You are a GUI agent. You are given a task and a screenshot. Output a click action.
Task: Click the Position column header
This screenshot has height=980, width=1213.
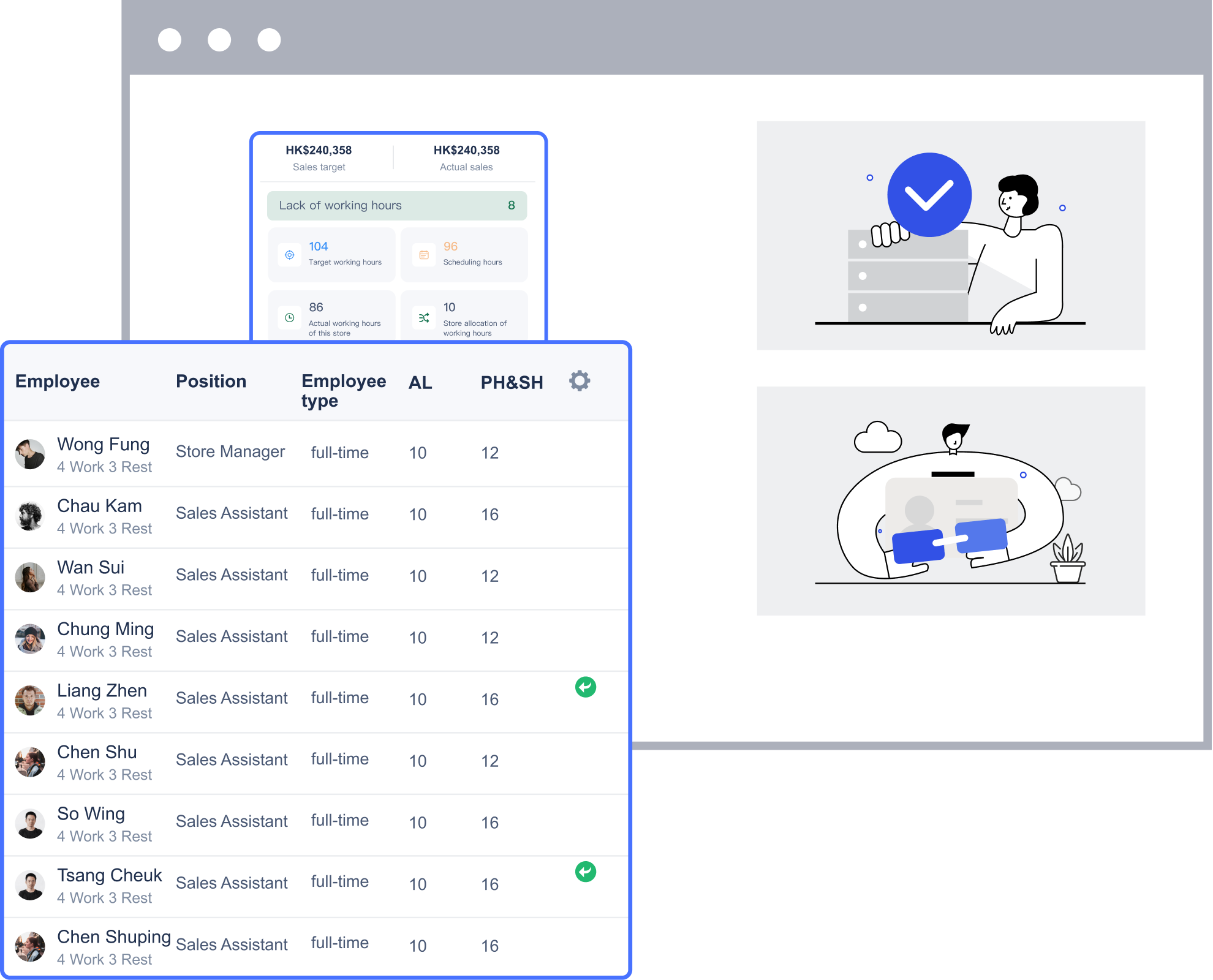coord(211,382)
